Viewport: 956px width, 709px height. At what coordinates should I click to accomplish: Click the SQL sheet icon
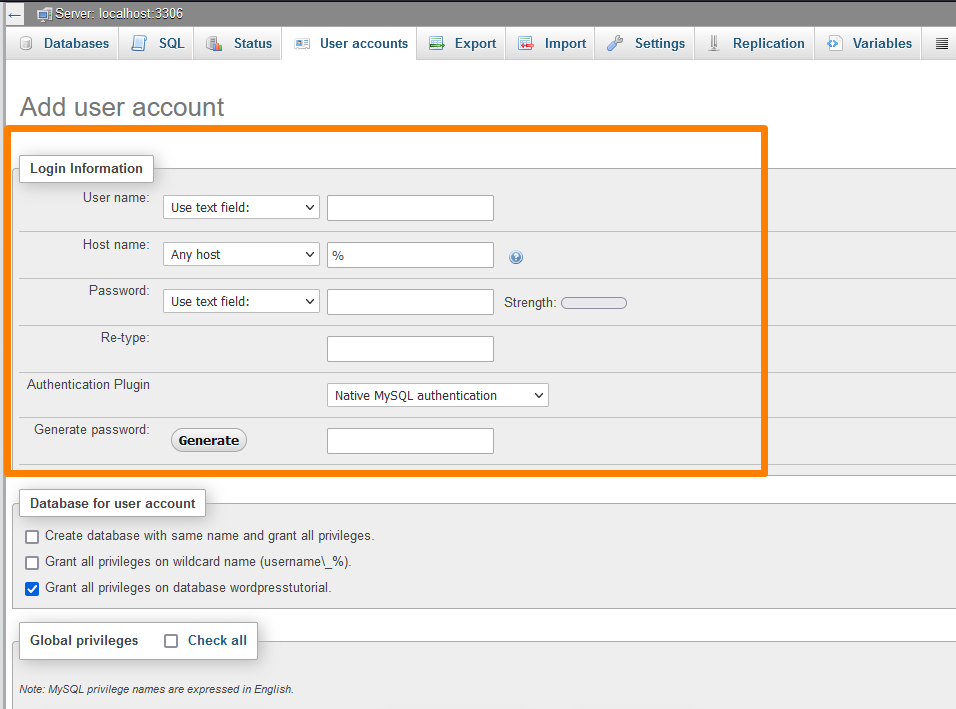tap(139, 43)
